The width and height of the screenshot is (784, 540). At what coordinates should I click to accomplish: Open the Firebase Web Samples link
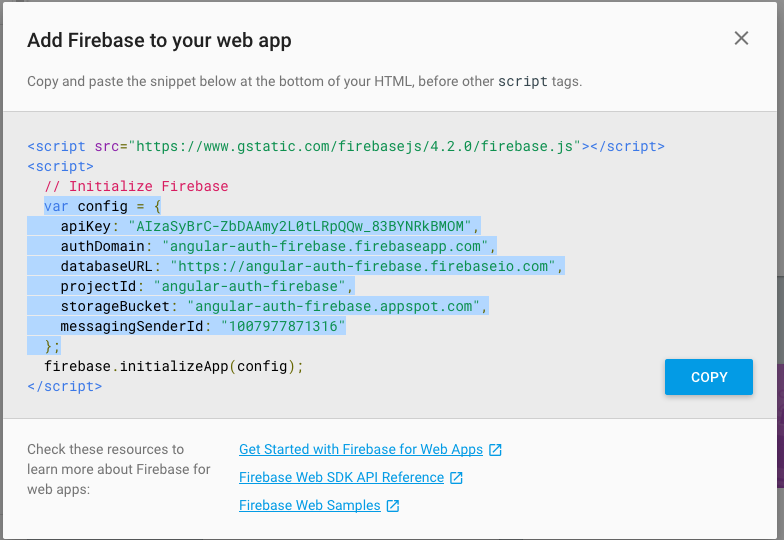309,506
